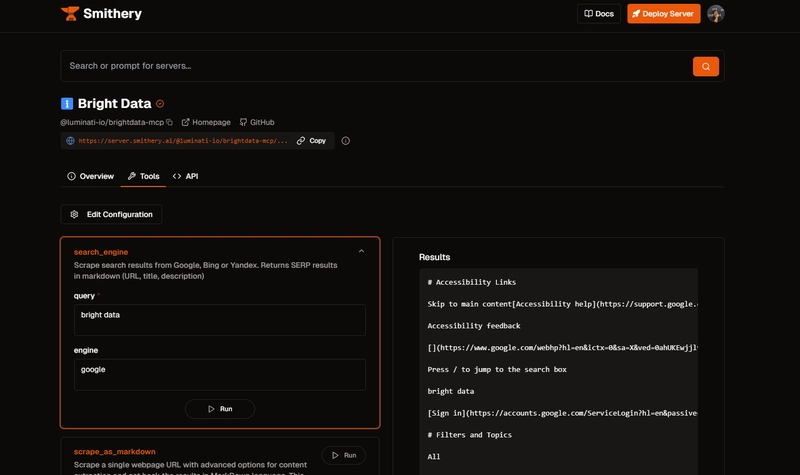Click the Smithery logo icon

pyautogui.click(x=70, y=14)
